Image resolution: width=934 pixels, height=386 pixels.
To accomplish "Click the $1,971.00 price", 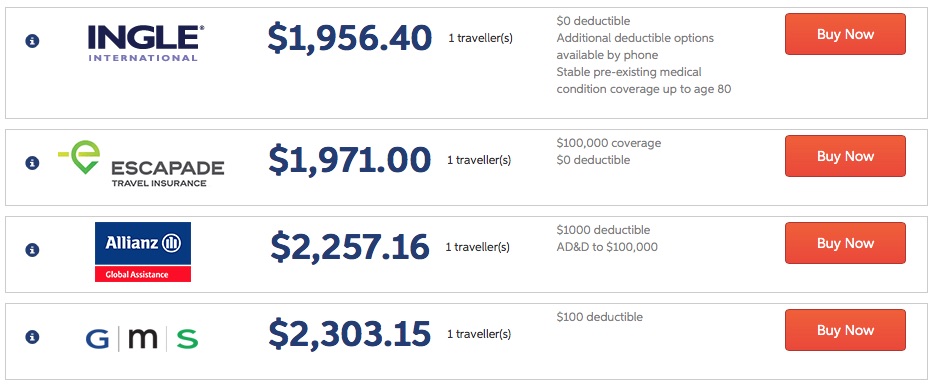I will (x=349, y=160).
